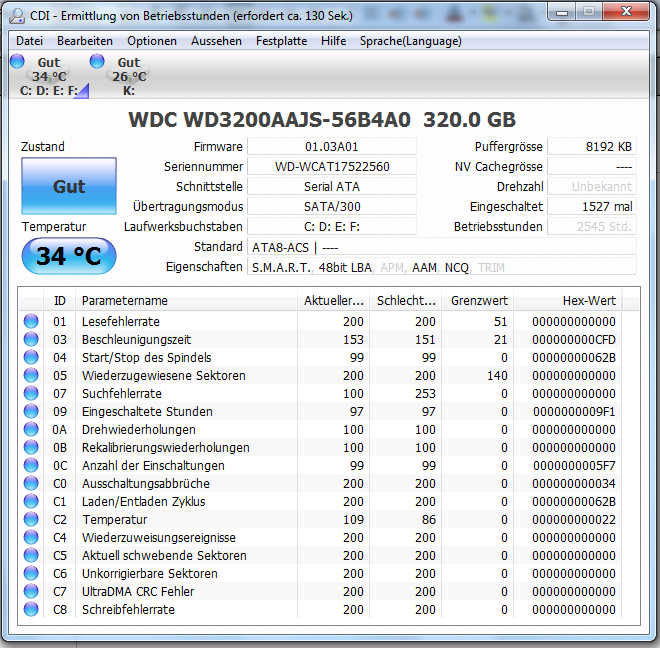Select the Lesefehlerrate parameter name
Viewport: 660px width, 648px height.
point(121,322)
